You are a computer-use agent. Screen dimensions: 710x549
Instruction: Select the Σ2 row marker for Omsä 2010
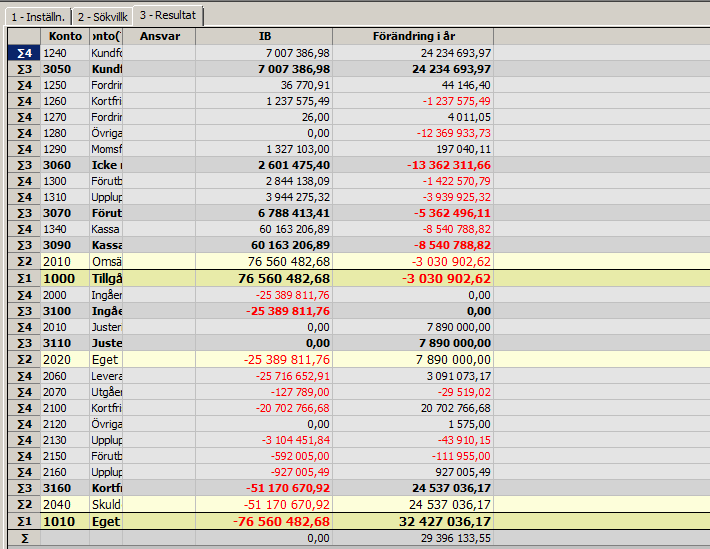click(24, 261)
